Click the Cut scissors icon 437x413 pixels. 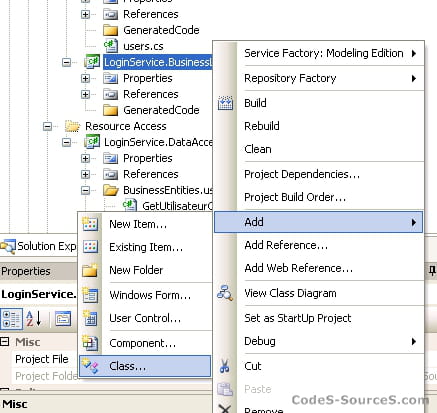pyautogui.click(x=225, y=366)
